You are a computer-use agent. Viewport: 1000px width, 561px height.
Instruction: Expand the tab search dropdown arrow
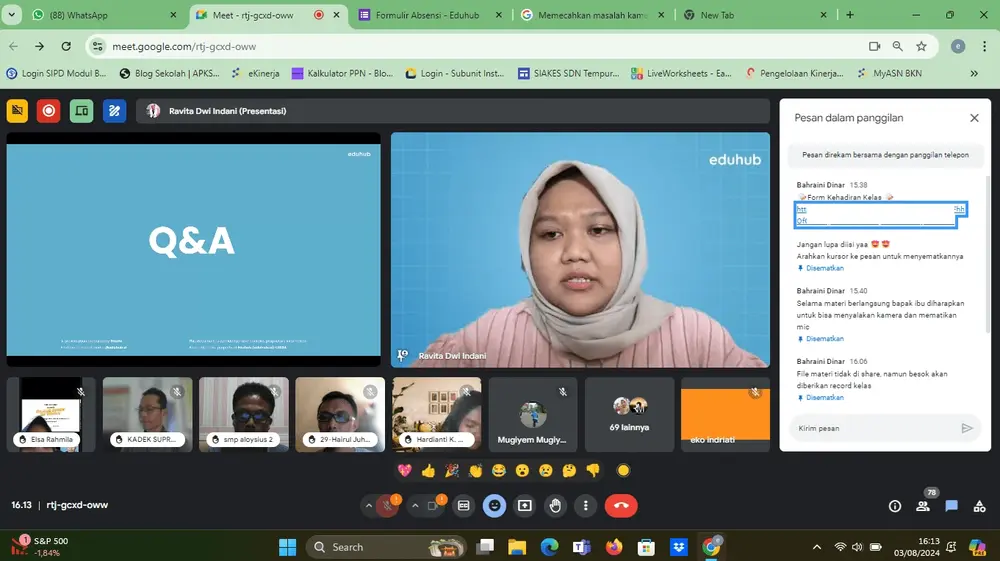pyautogui.click(x=11, y=15)
